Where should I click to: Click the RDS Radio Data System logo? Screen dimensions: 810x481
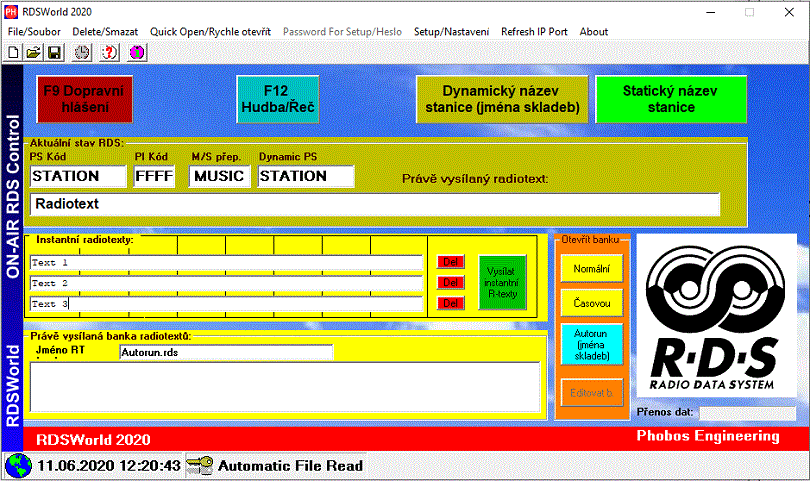pyautogui.click(x=716, y=316)
